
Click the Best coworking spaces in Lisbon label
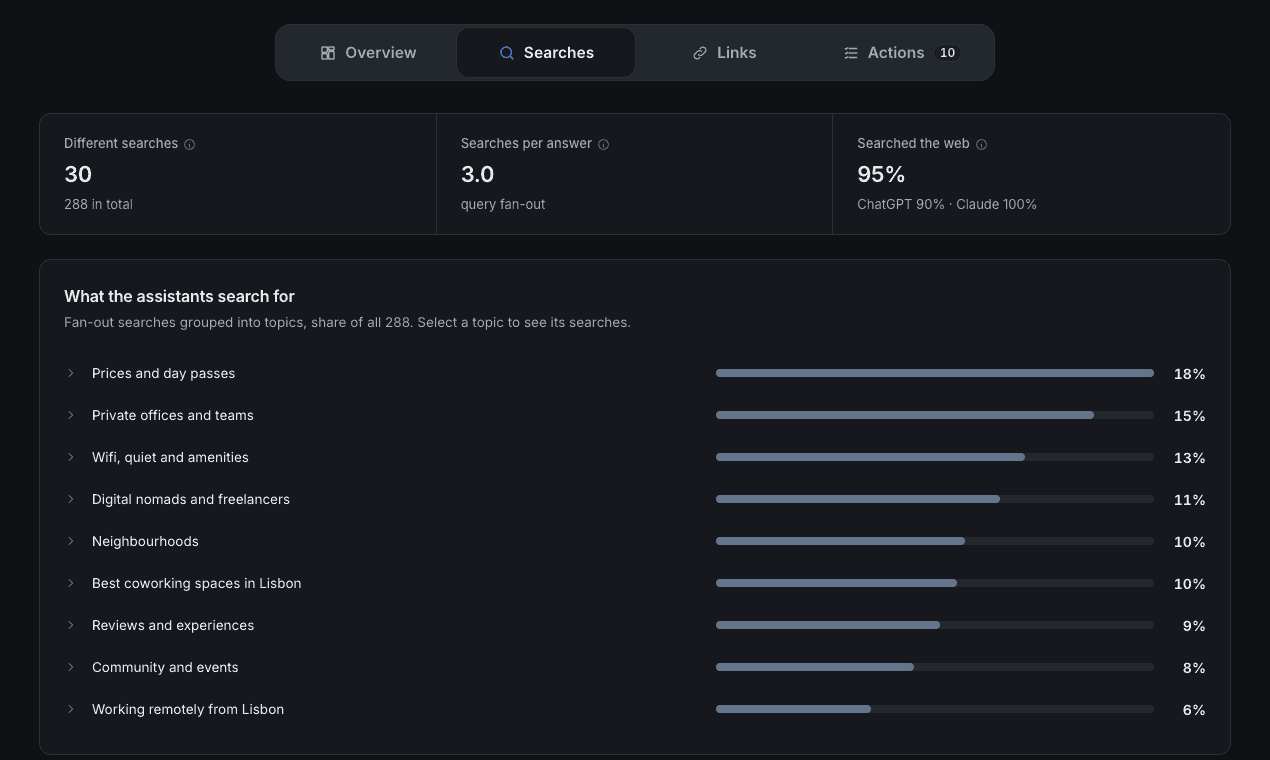tap(196, 583)
